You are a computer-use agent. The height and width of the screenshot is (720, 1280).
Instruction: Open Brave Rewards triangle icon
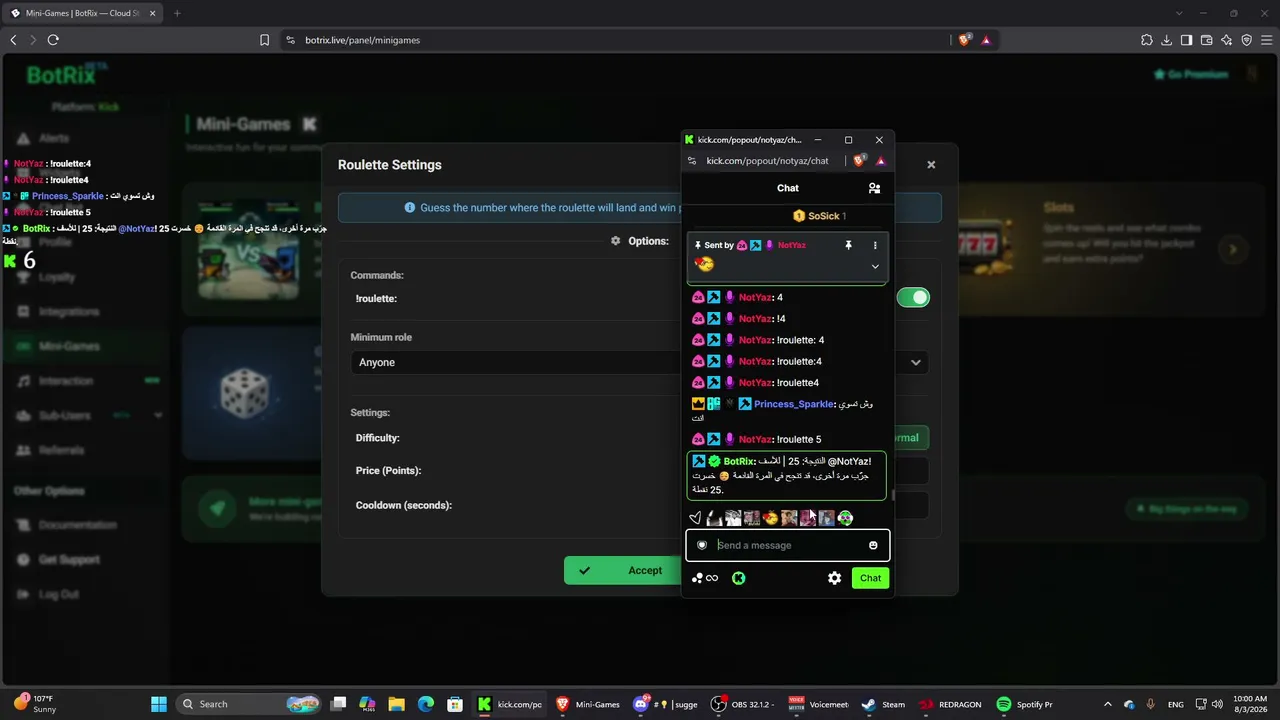point(986,40)
